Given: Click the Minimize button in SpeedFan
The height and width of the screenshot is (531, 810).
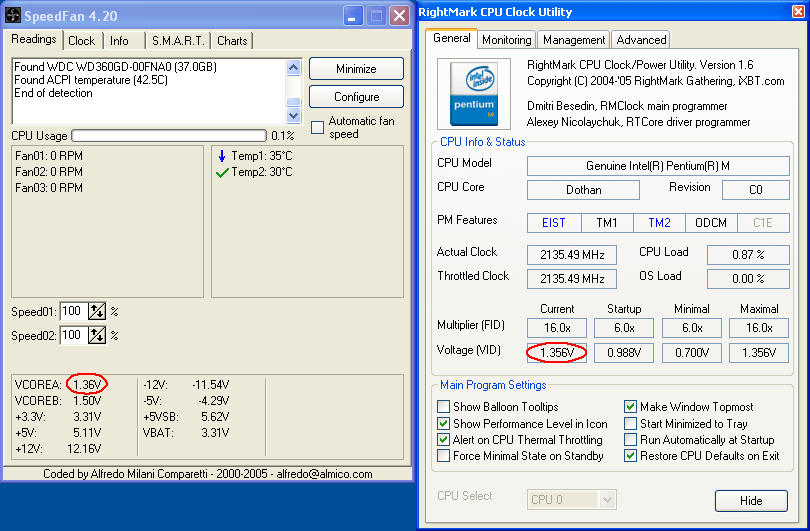Looking at the screenshot, I should [356, 69].
